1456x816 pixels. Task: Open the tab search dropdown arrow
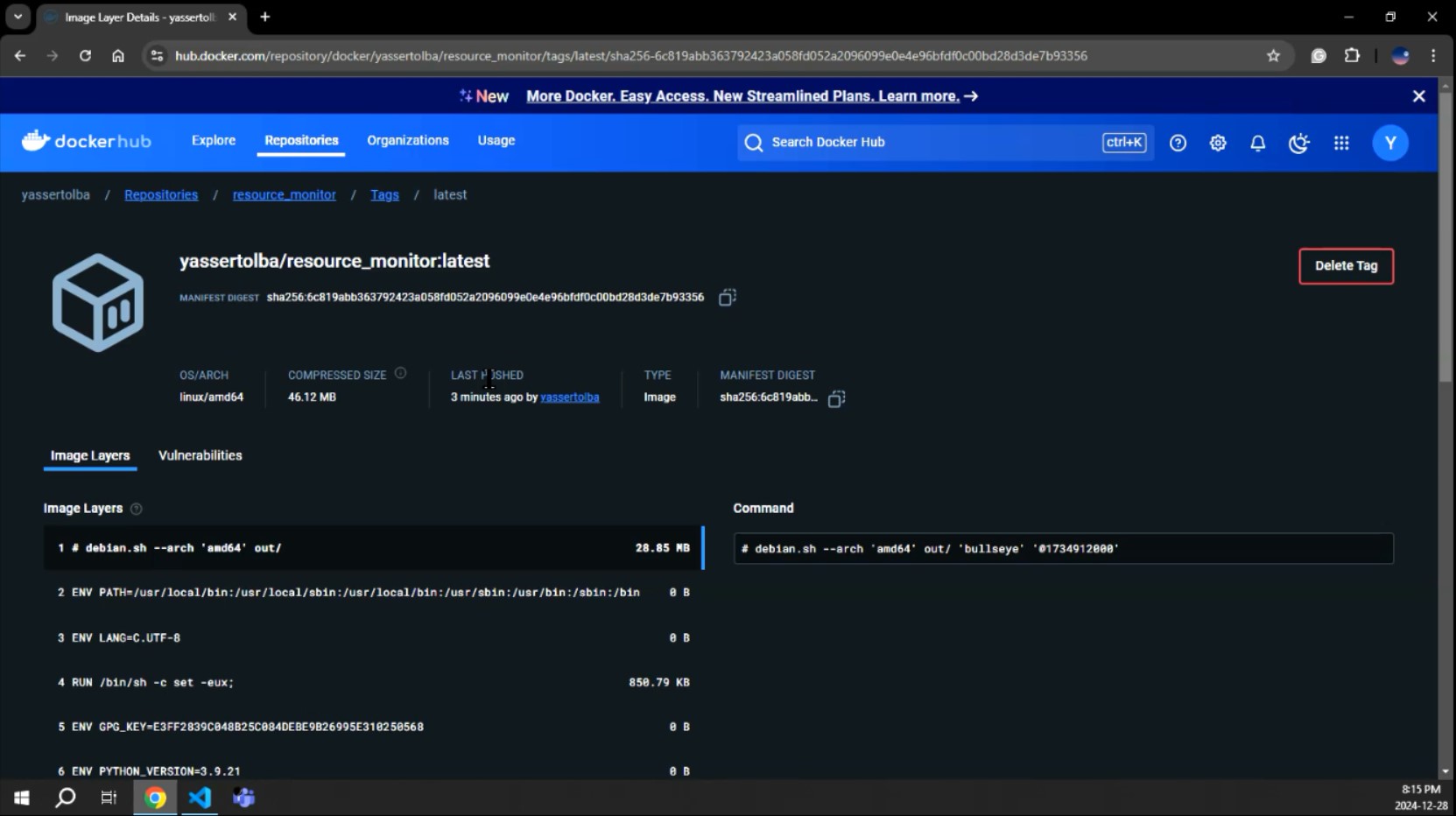(x=18, y=17)
